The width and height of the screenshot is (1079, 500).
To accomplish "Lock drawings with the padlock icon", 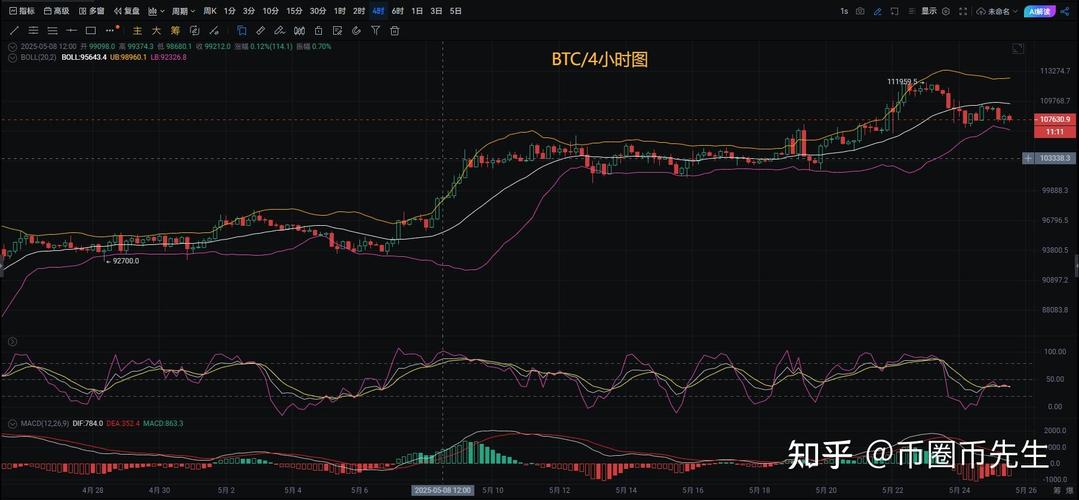I will click(318, 31).
